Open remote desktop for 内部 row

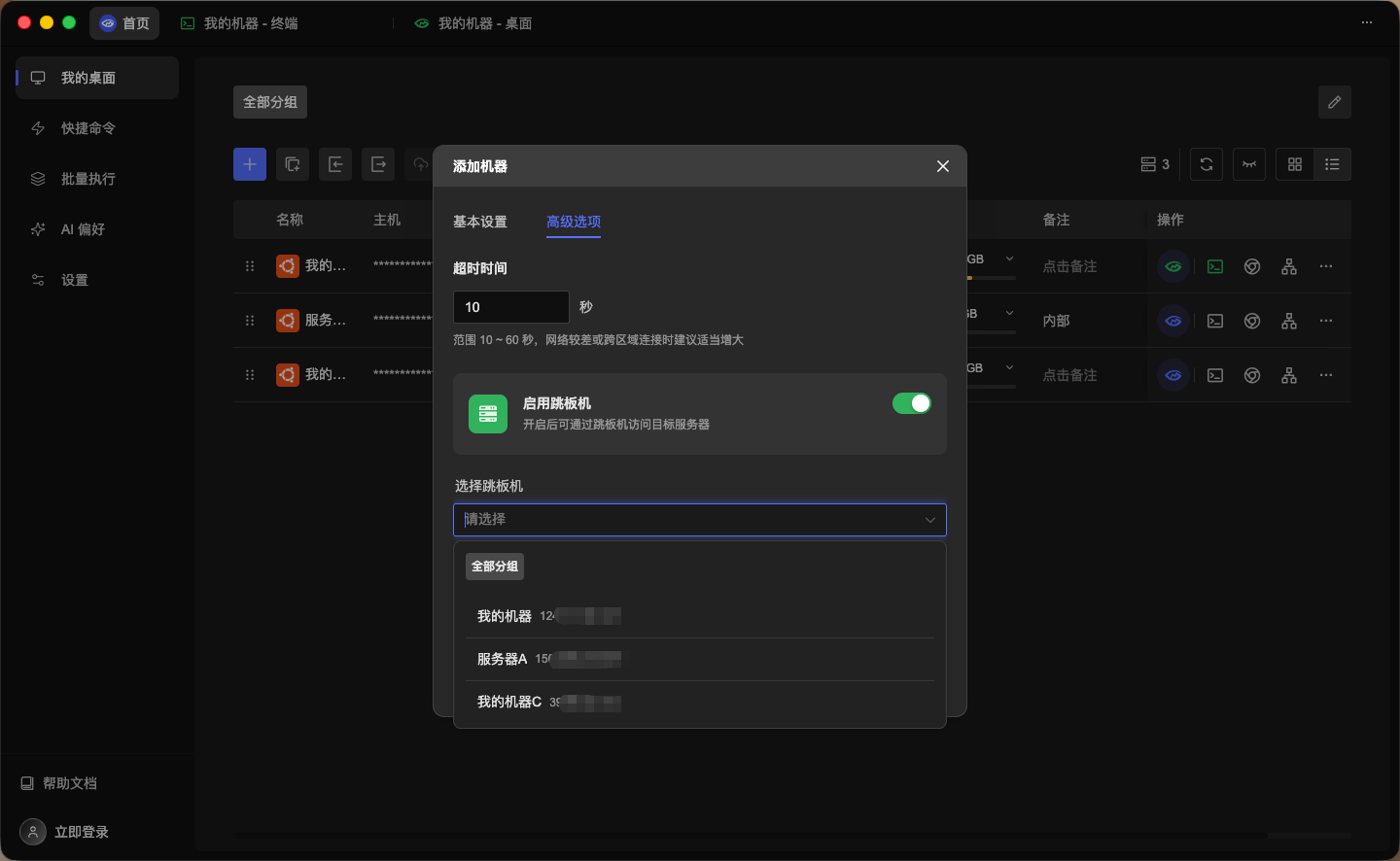(1173, 321)
